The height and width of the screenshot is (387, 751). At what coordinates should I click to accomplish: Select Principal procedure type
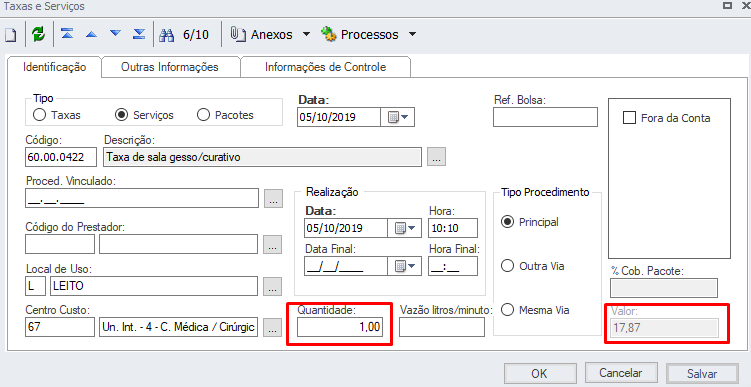[507, 222]
